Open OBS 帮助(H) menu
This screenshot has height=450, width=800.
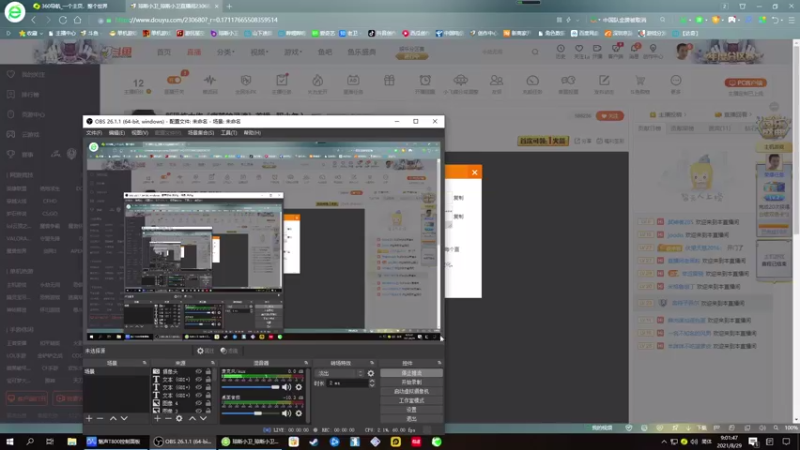252,133
